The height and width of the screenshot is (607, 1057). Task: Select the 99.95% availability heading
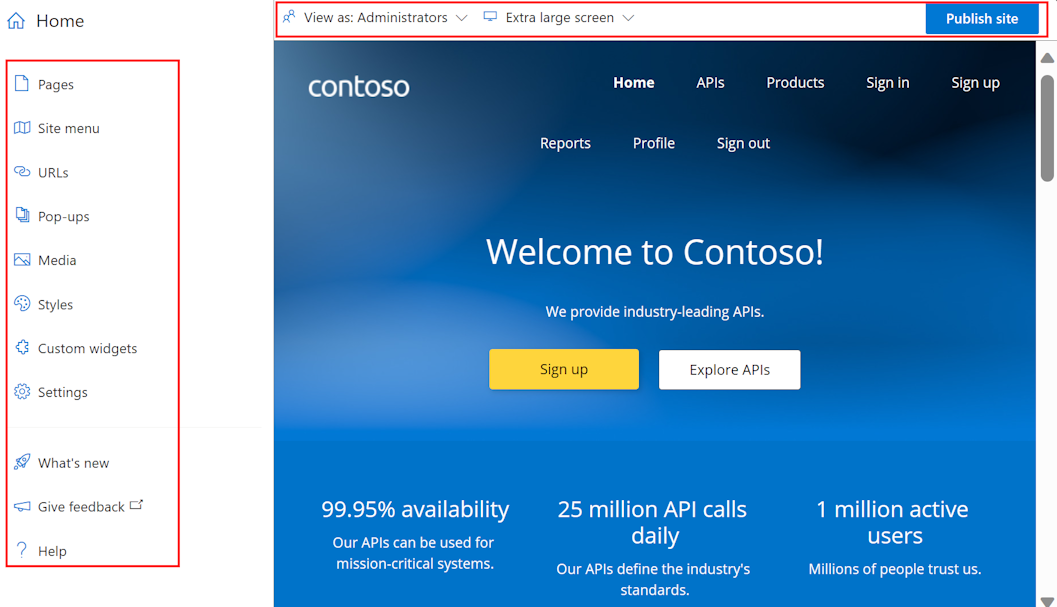(x=415, y=509)
